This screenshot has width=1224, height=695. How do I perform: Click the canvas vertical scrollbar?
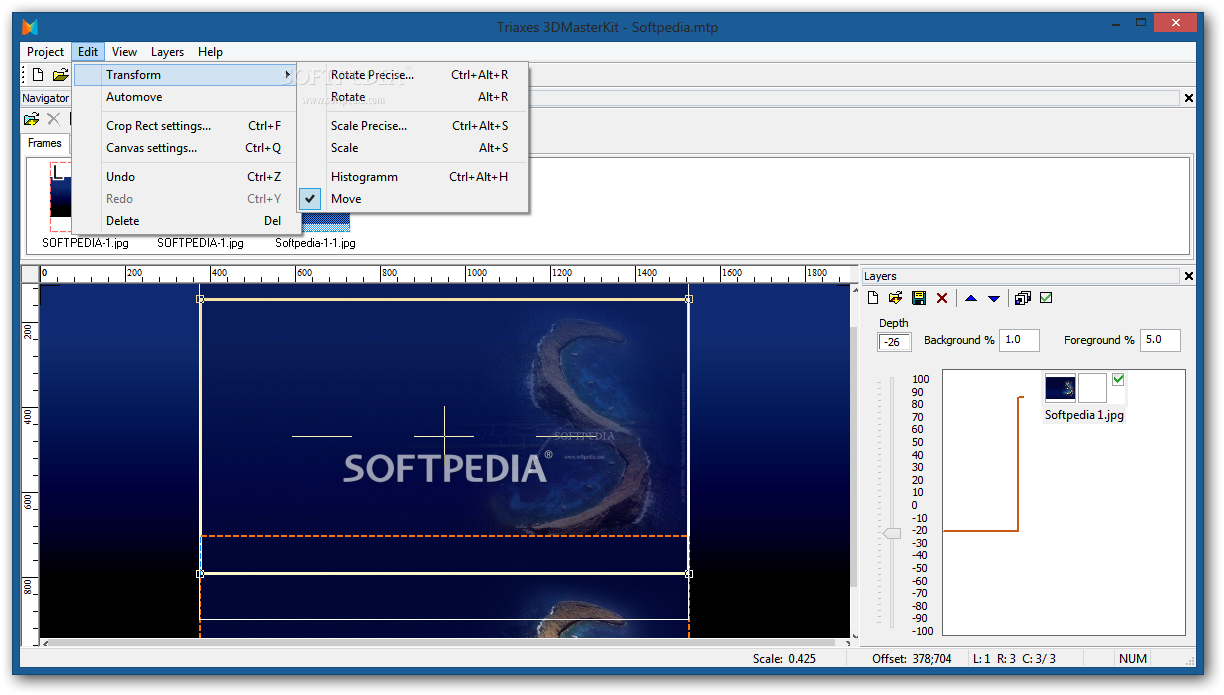(854, 460)
